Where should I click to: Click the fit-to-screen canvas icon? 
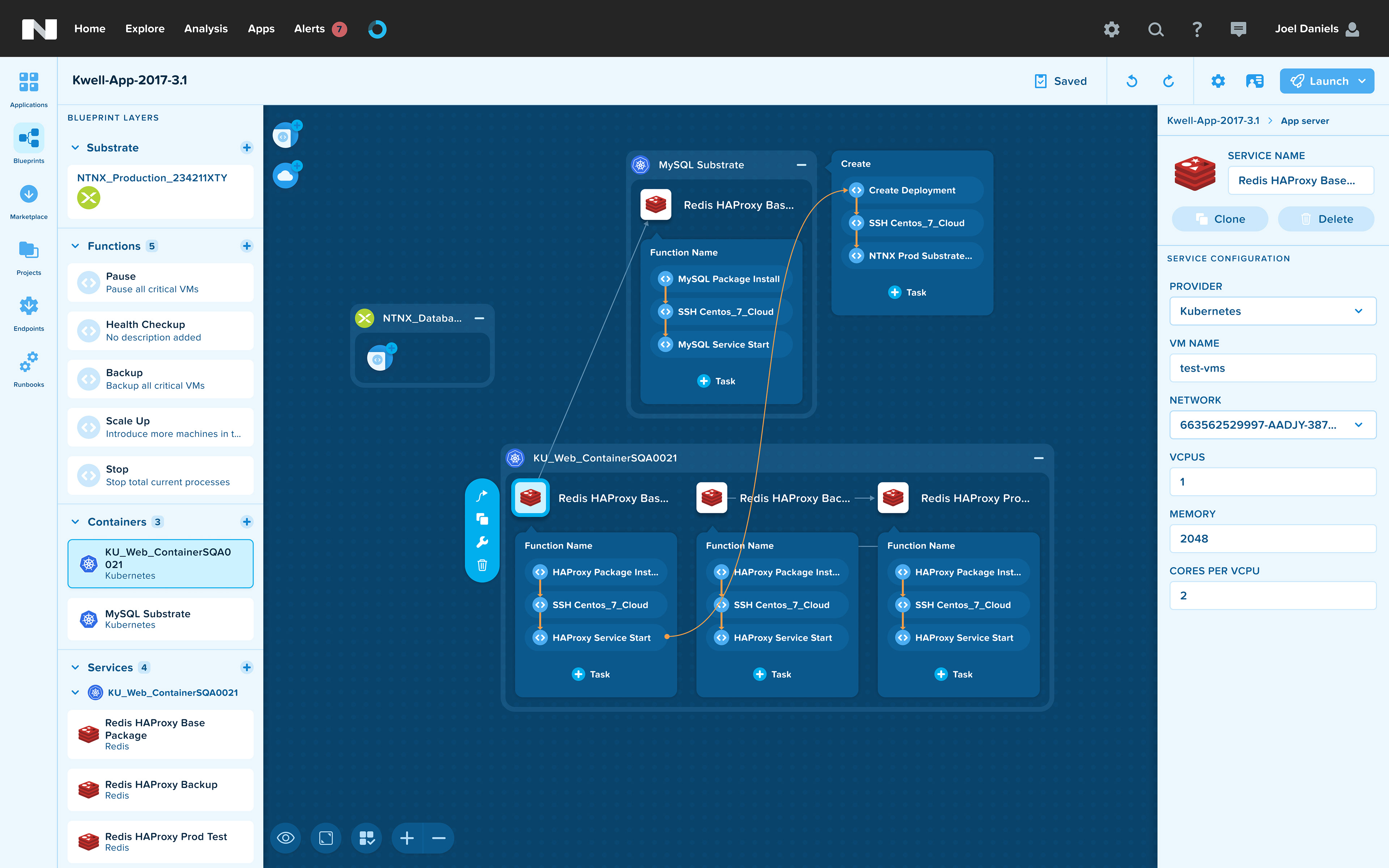click(326, 838)
